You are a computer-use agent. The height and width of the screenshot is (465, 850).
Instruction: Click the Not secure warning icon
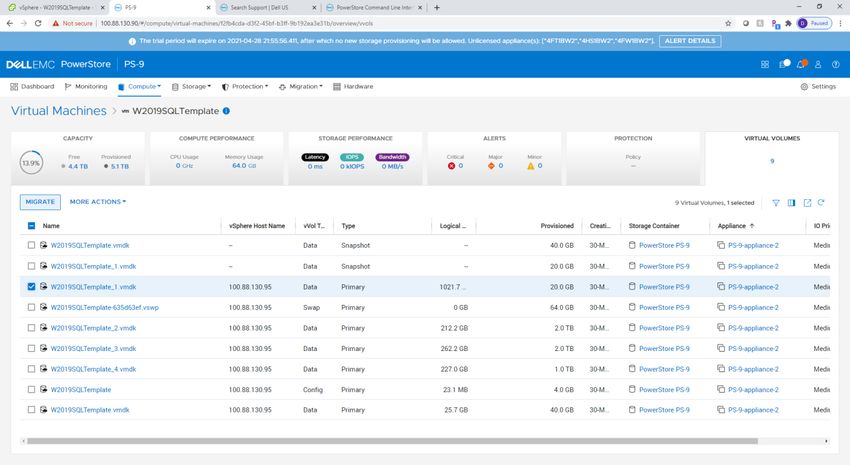(55, 23)
